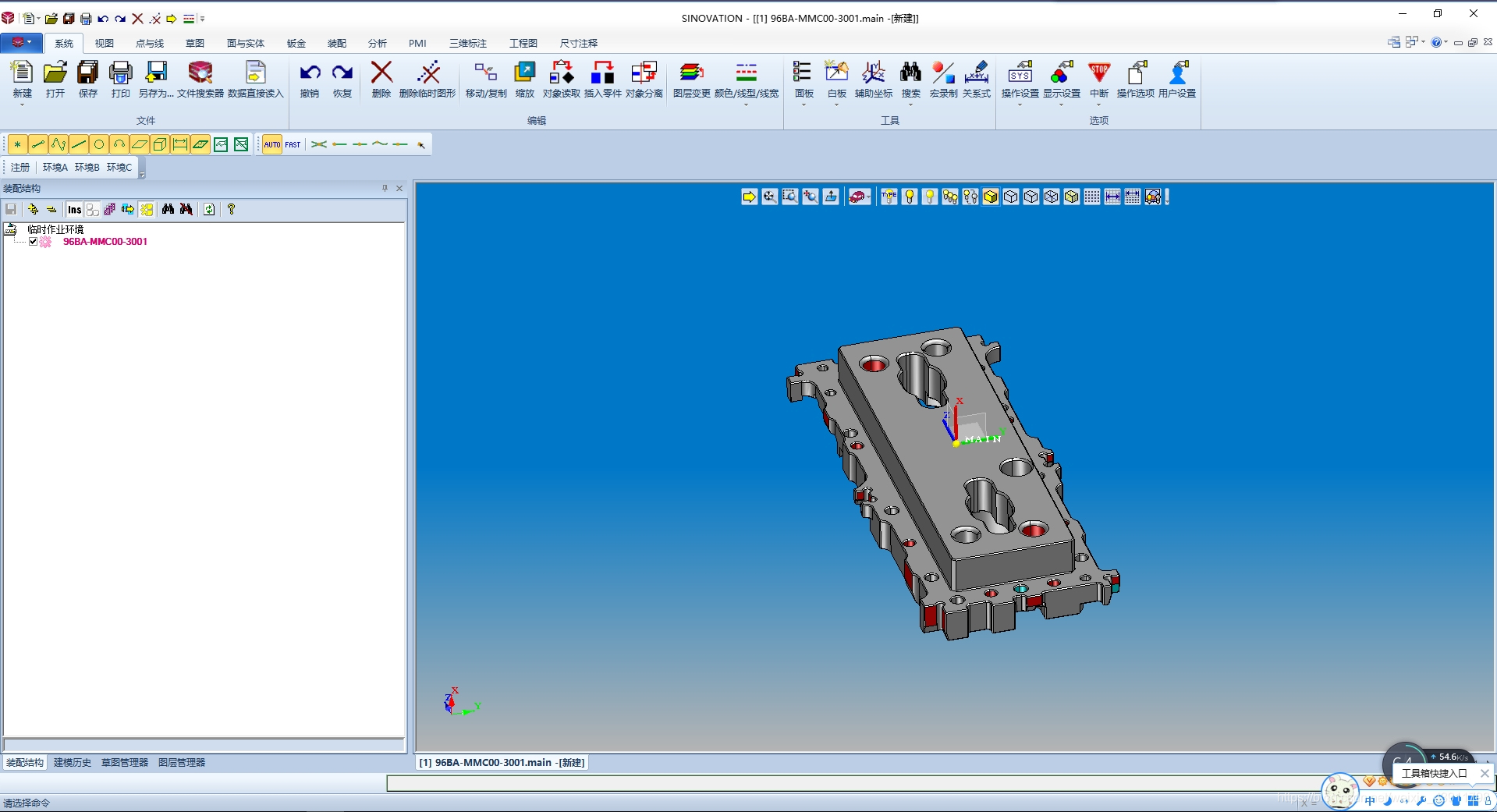Switch to the 视图 ribbon tab
The width and height of the screenshot is (1497, 812).
[105, 43]
